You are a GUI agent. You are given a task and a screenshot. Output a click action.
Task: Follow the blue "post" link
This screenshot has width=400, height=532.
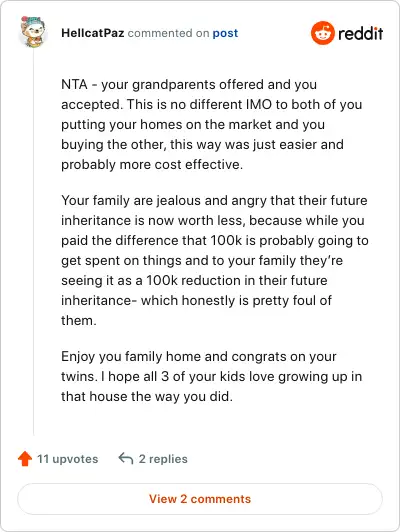(x=225, y=34)
